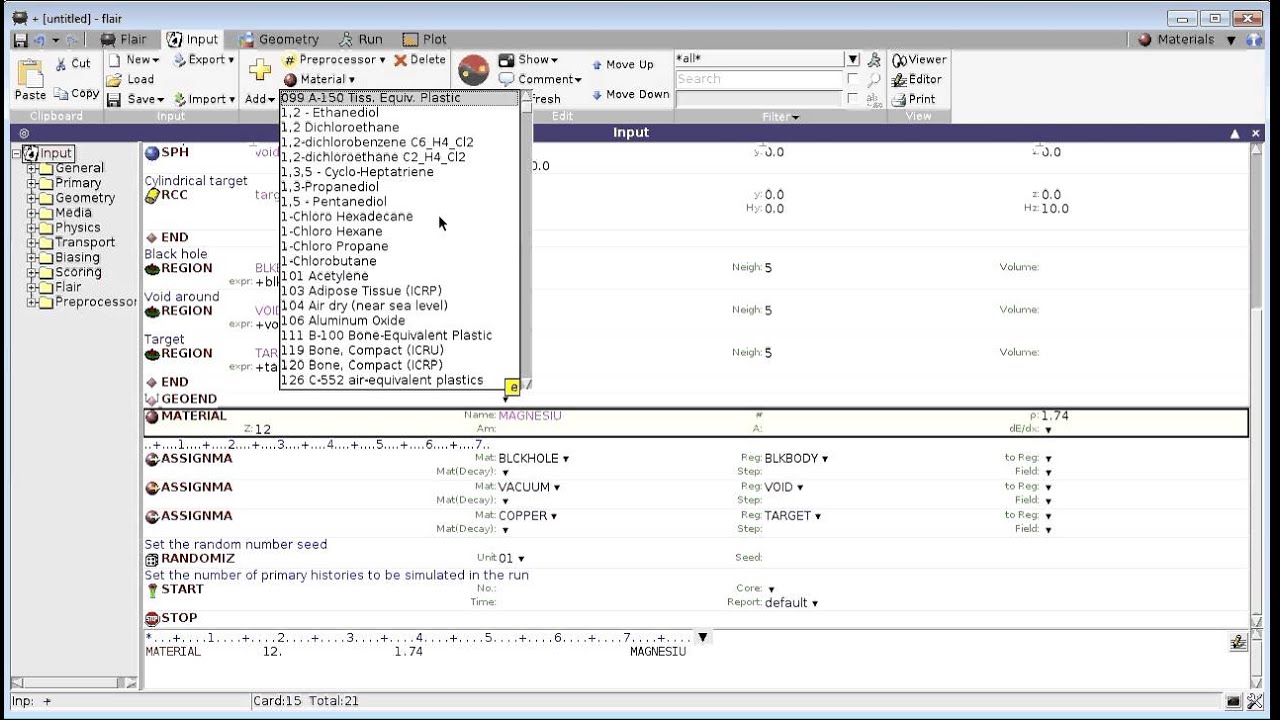The image size is (1280, 720).
Task: Click the Save button
Action: click(x=134, y=99)
